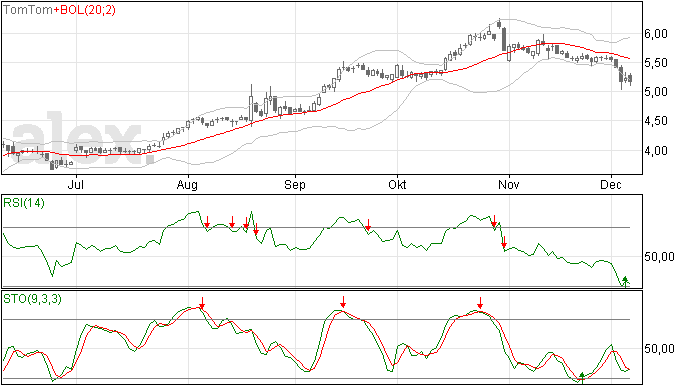690x387 pixels.
Task: Click the green buy arrow in STO panel
Action: (x=582, y=377)
